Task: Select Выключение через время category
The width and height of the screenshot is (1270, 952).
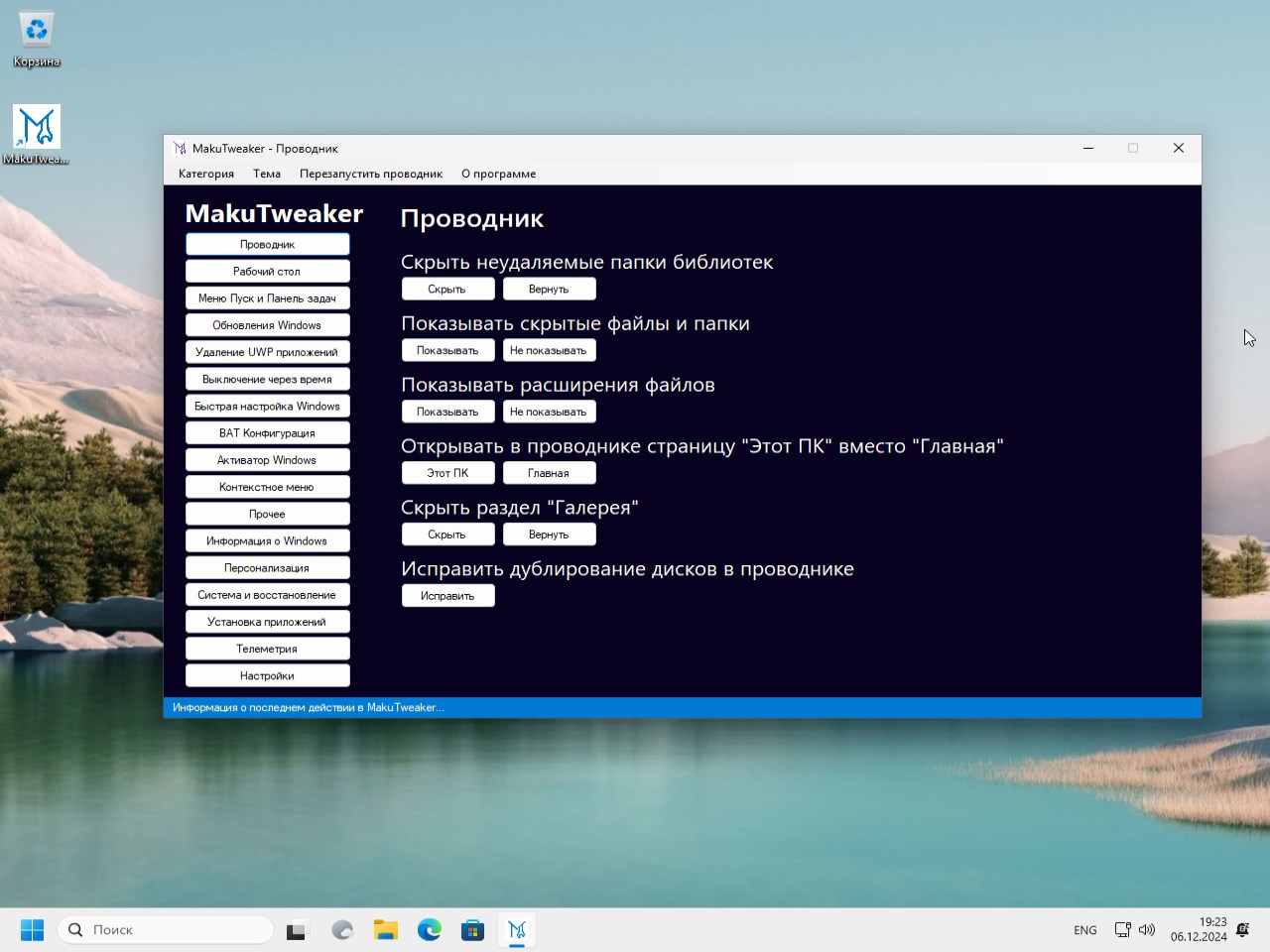Action: click(267, 379)
